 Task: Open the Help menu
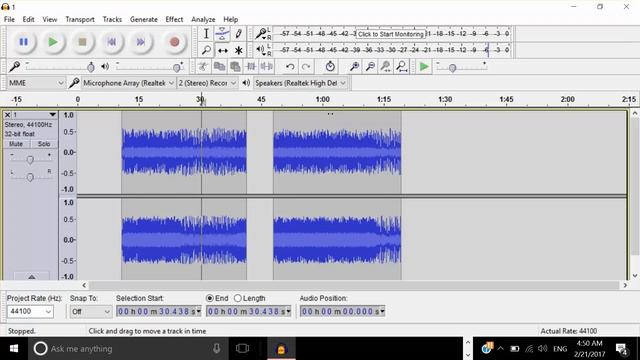pyautogui.click(x=231, y=19)
